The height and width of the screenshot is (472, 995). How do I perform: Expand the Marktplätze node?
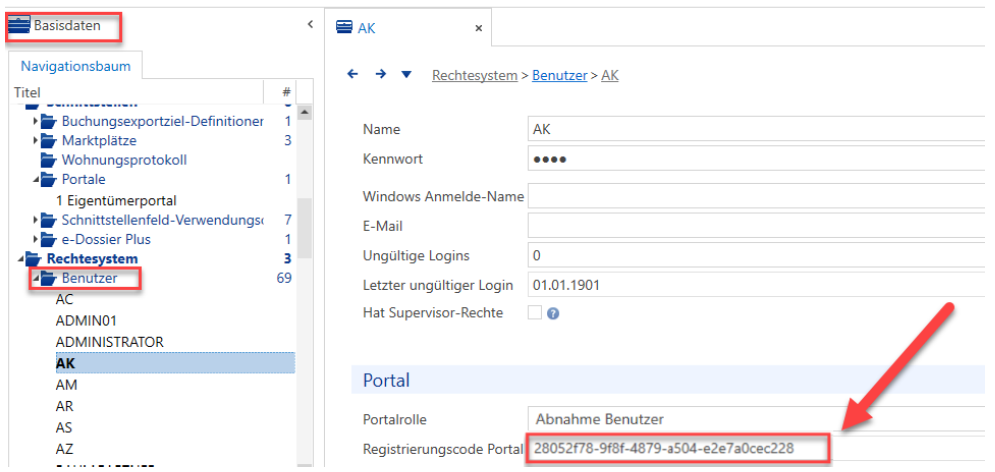[36, 140]
